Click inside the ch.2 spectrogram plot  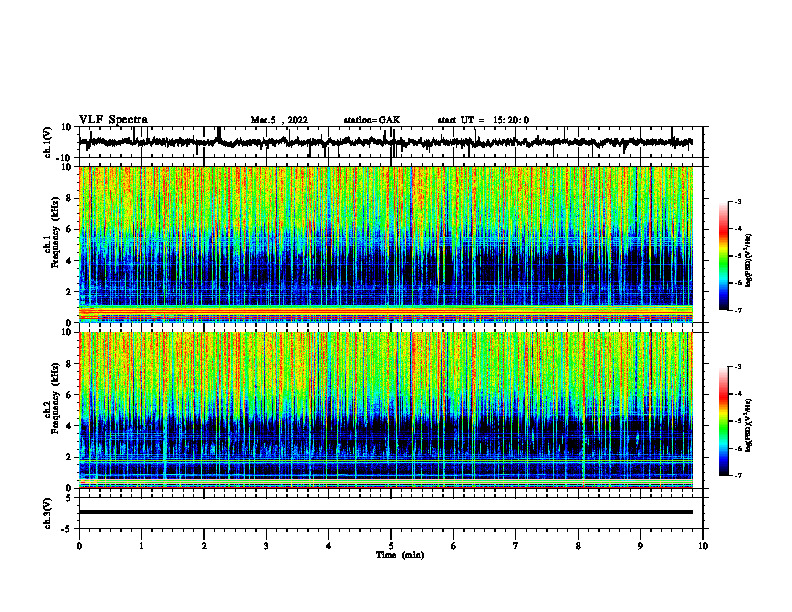click(386, 410)
